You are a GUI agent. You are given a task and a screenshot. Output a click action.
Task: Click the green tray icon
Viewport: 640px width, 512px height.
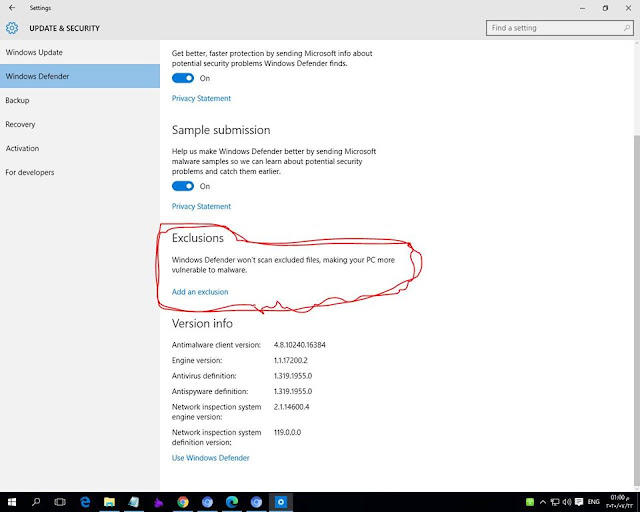(x=530, y=502)
